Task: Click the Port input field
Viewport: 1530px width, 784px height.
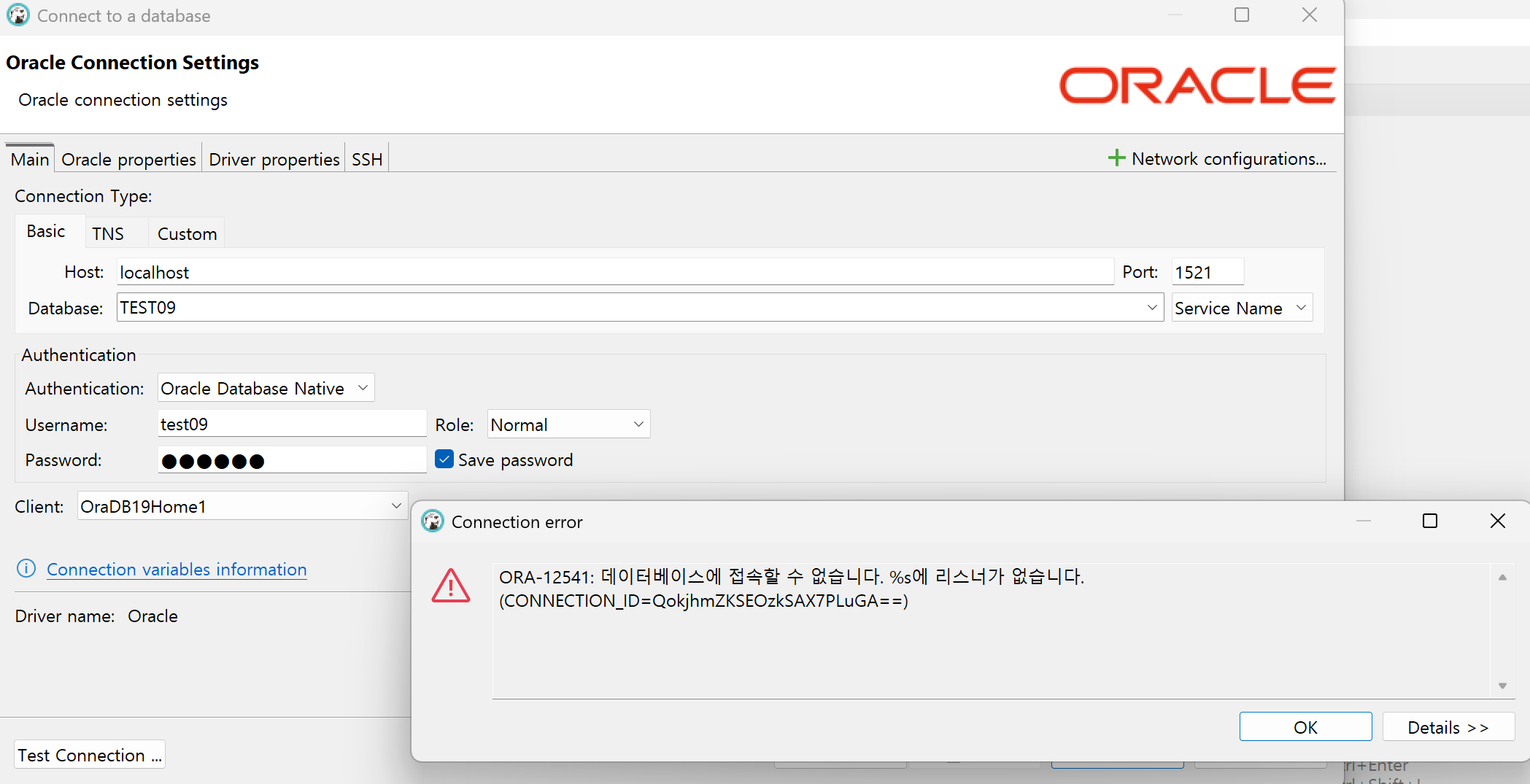Action: point(1208,271)
